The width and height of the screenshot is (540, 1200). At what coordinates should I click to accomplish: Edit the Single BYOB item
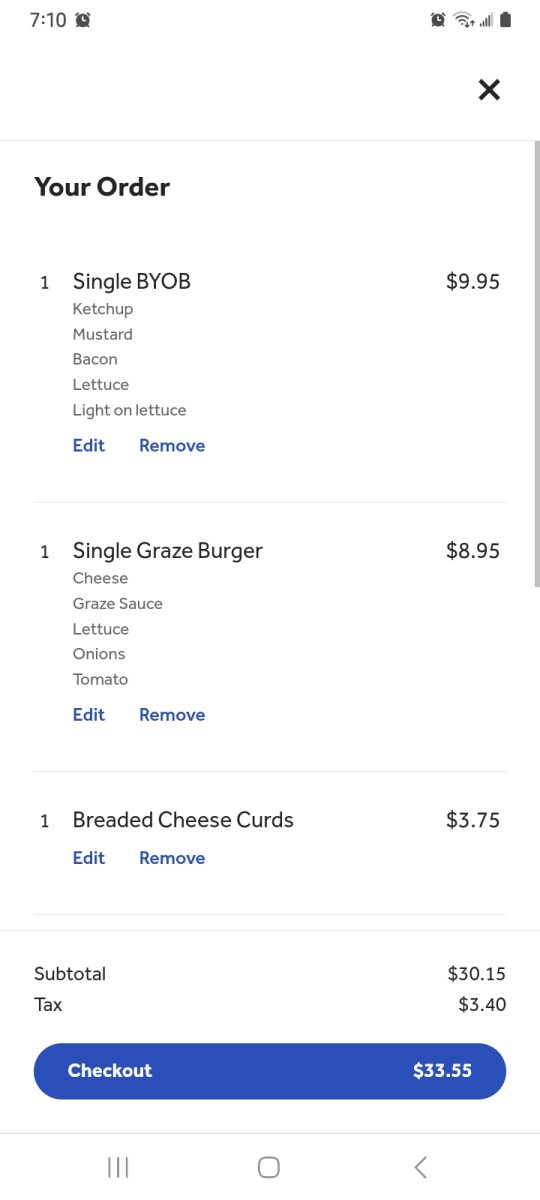89,446
